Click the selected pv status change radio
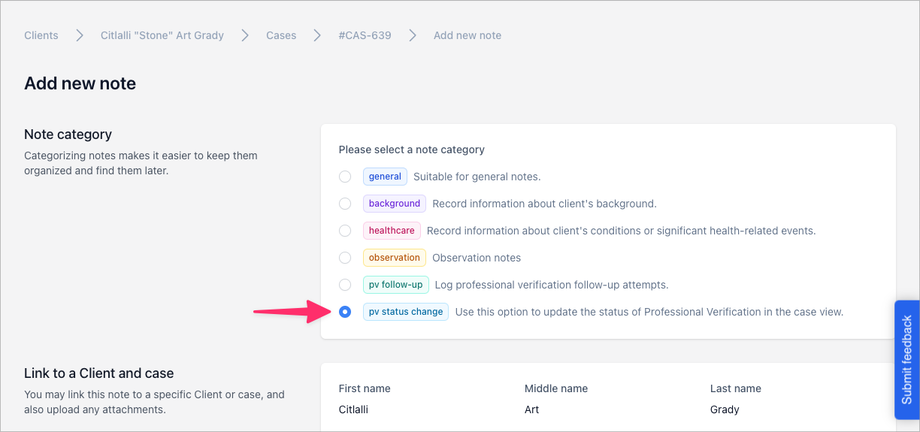 tap(345, 312)
